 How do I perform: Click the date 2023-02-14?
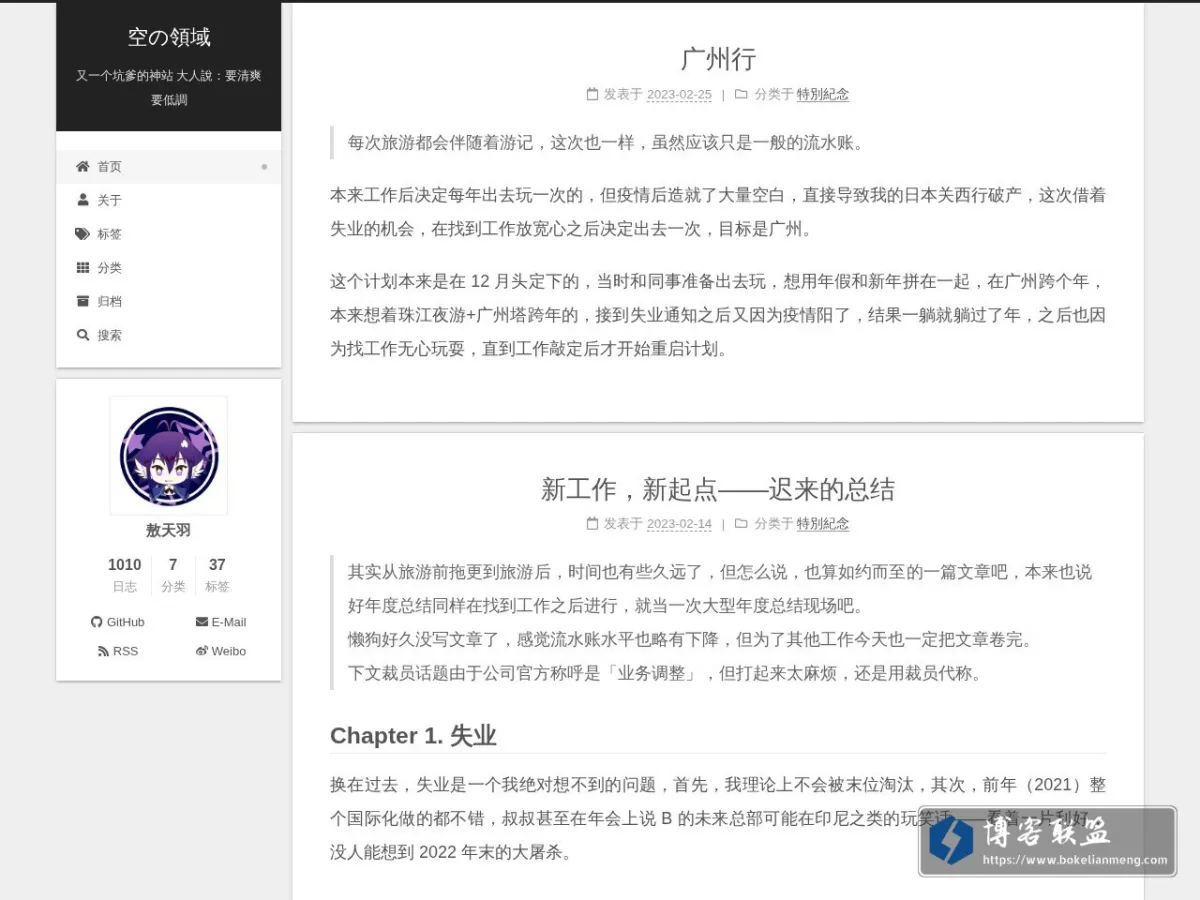point(679,524)
